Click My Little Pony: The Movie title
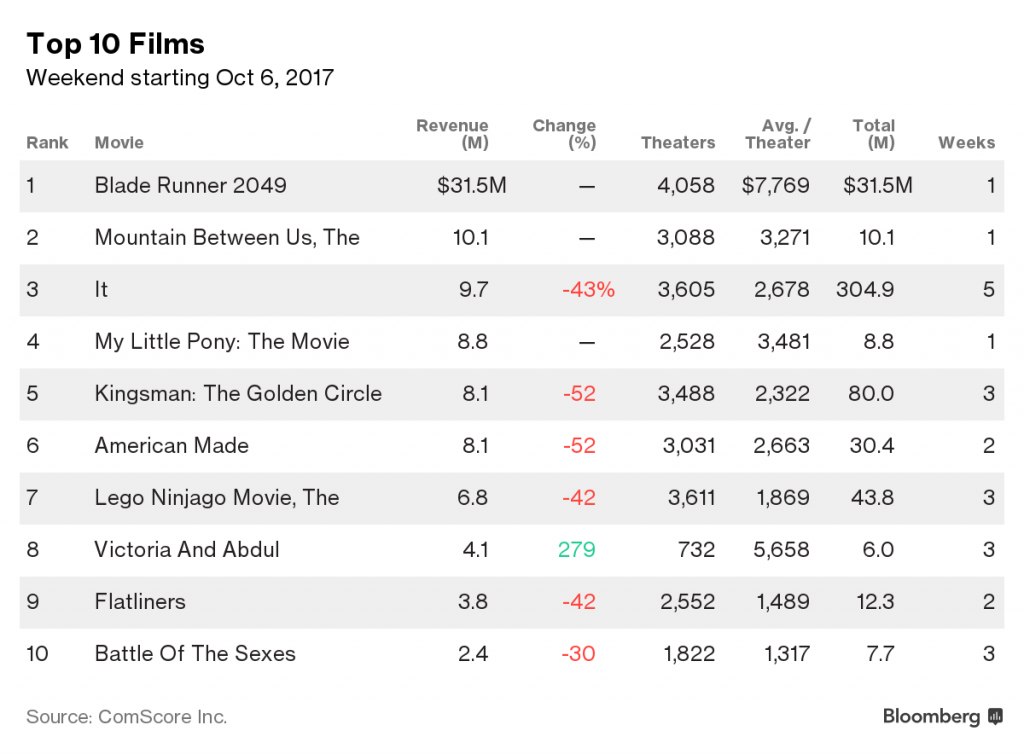The image size is (1024, 754). [222, 341]
